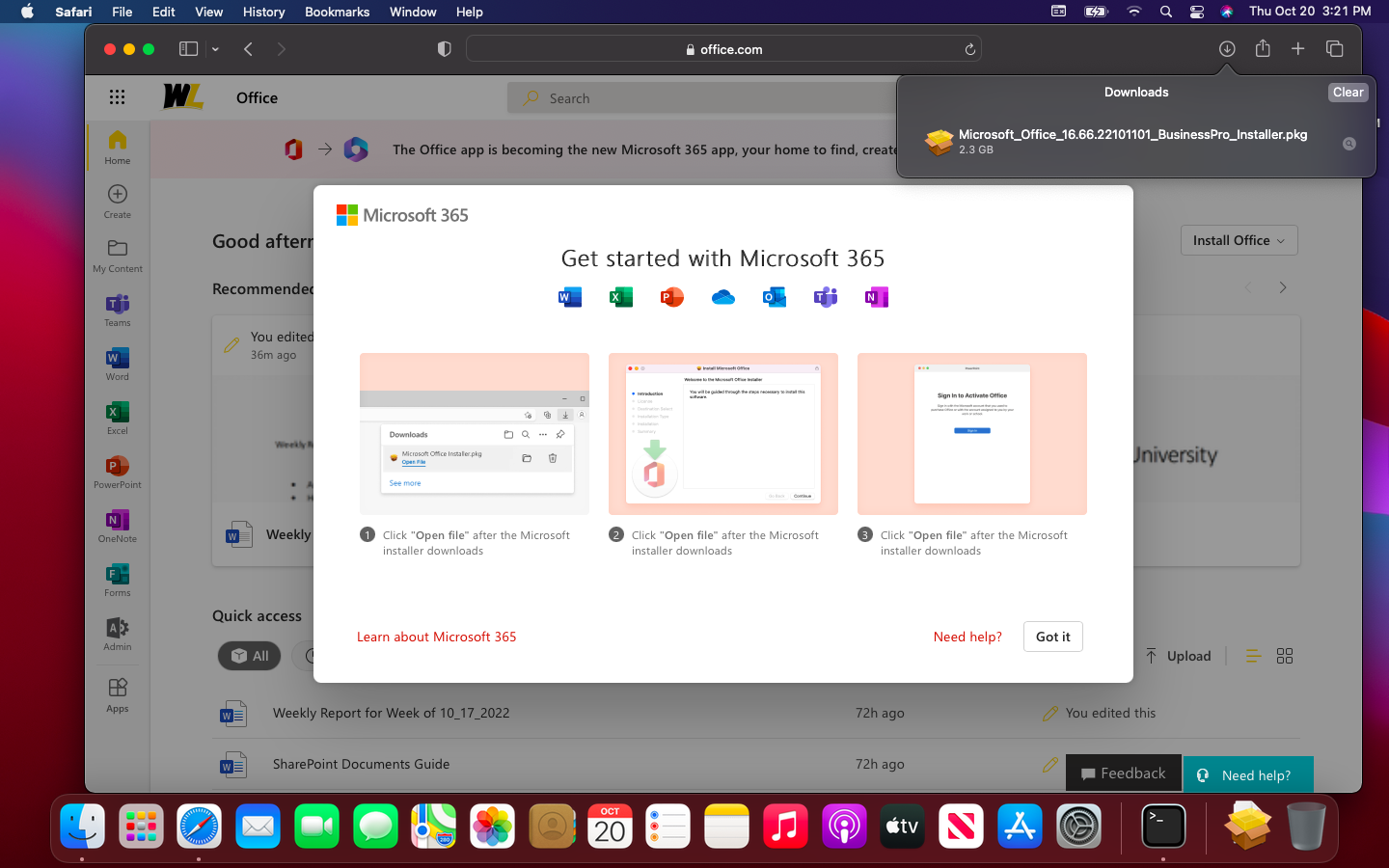Launch Excel from the sidebar
This screenshot has width=1389, height=868.
(117, 418)
